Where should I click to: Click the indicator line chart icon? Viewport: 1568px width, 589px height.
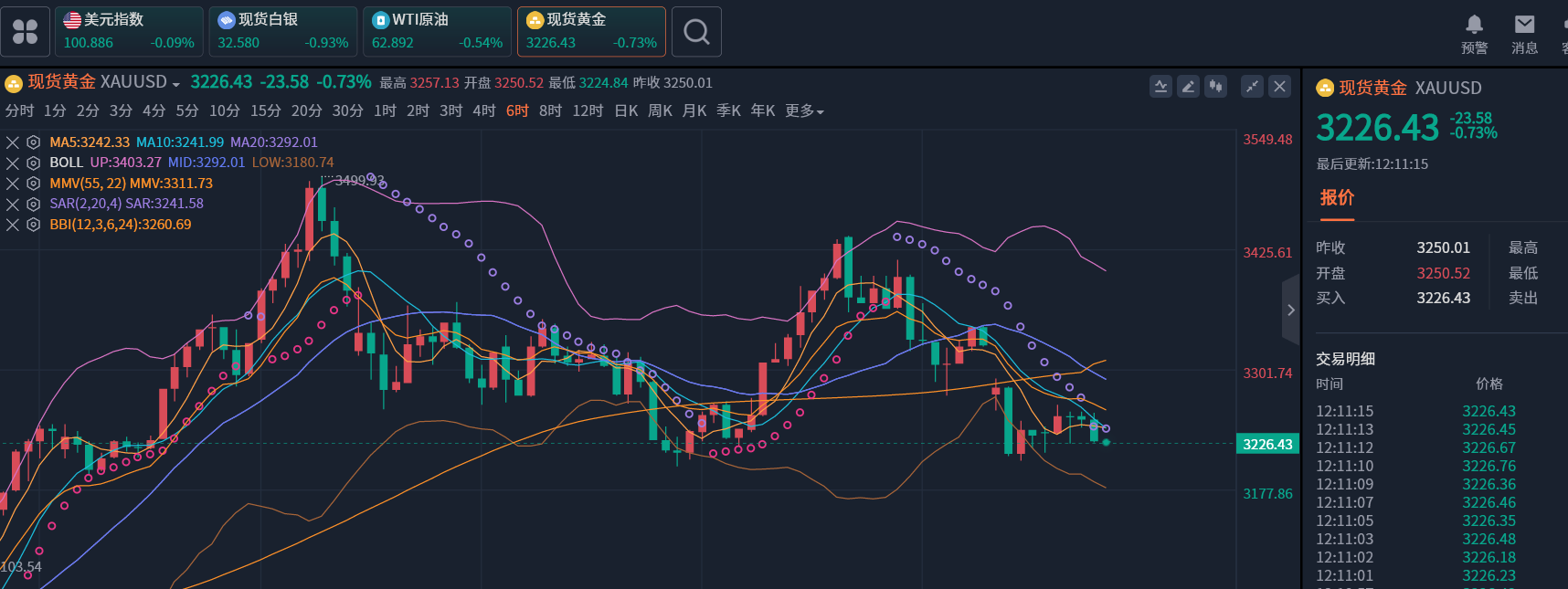tap(1160, 87)
